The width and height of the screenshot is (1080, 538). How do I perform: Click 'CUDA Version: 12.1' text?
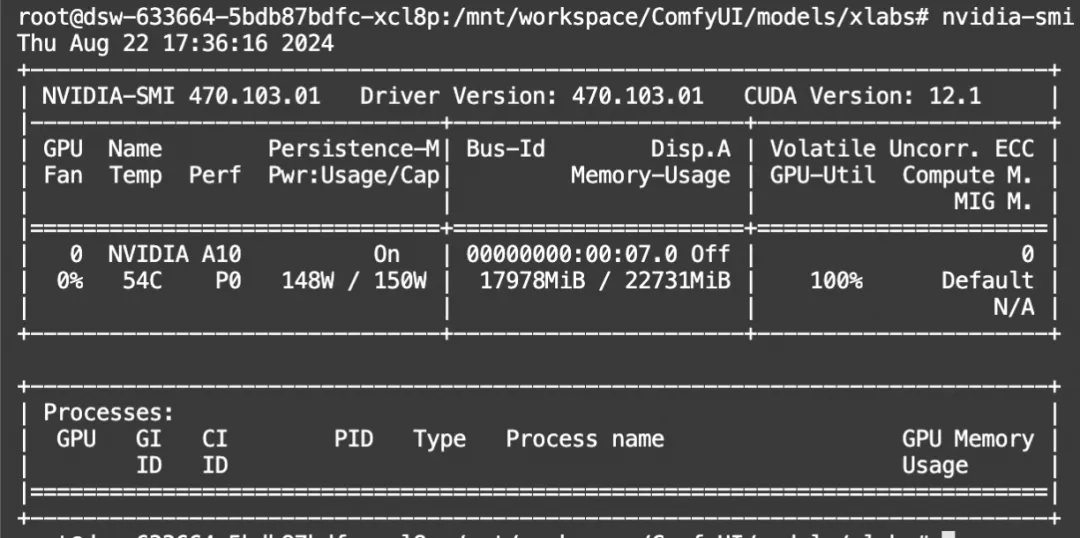click(862, 96)
